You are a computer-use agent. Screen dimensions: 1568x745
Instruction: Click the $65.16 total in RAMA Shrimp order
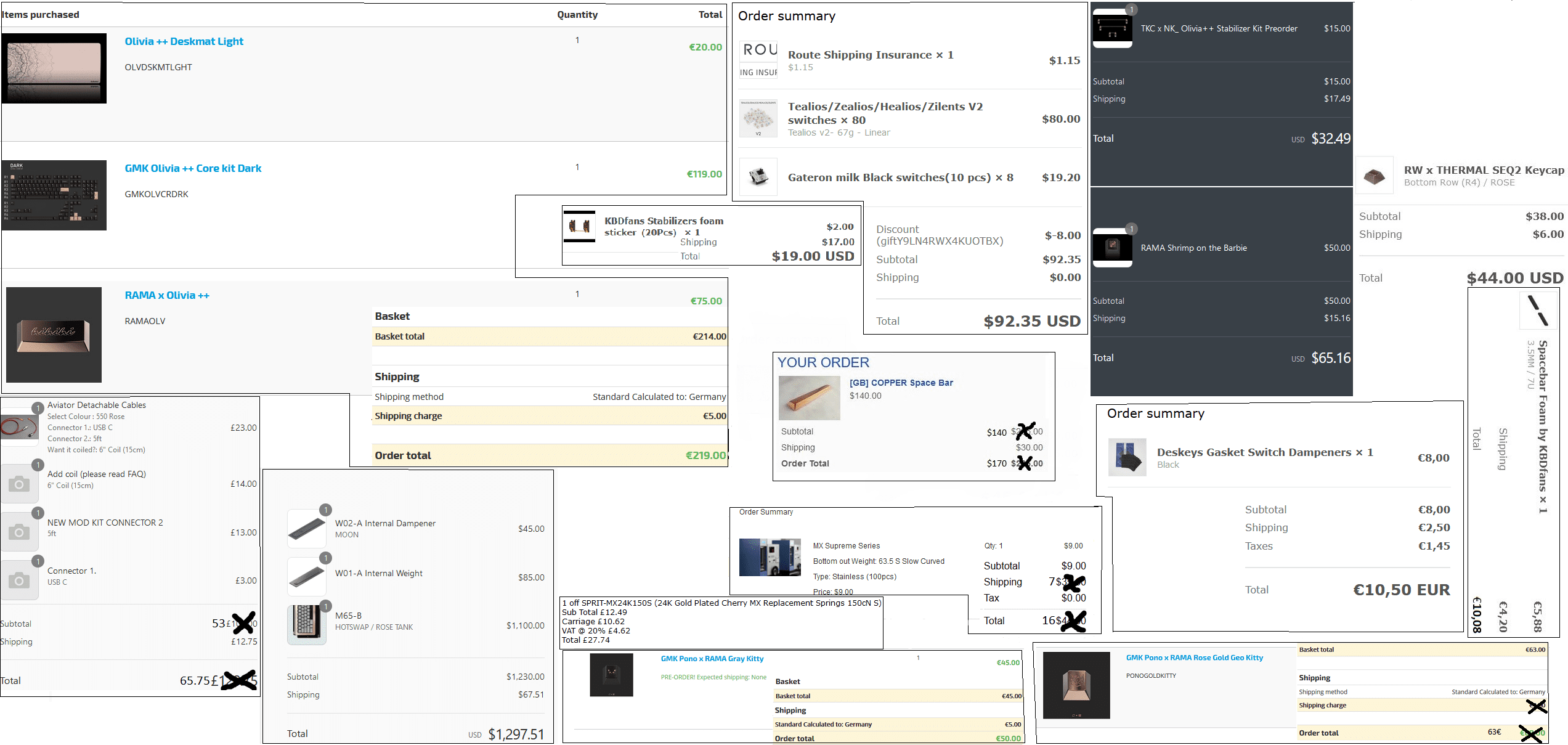click(x=1331, y=358)
